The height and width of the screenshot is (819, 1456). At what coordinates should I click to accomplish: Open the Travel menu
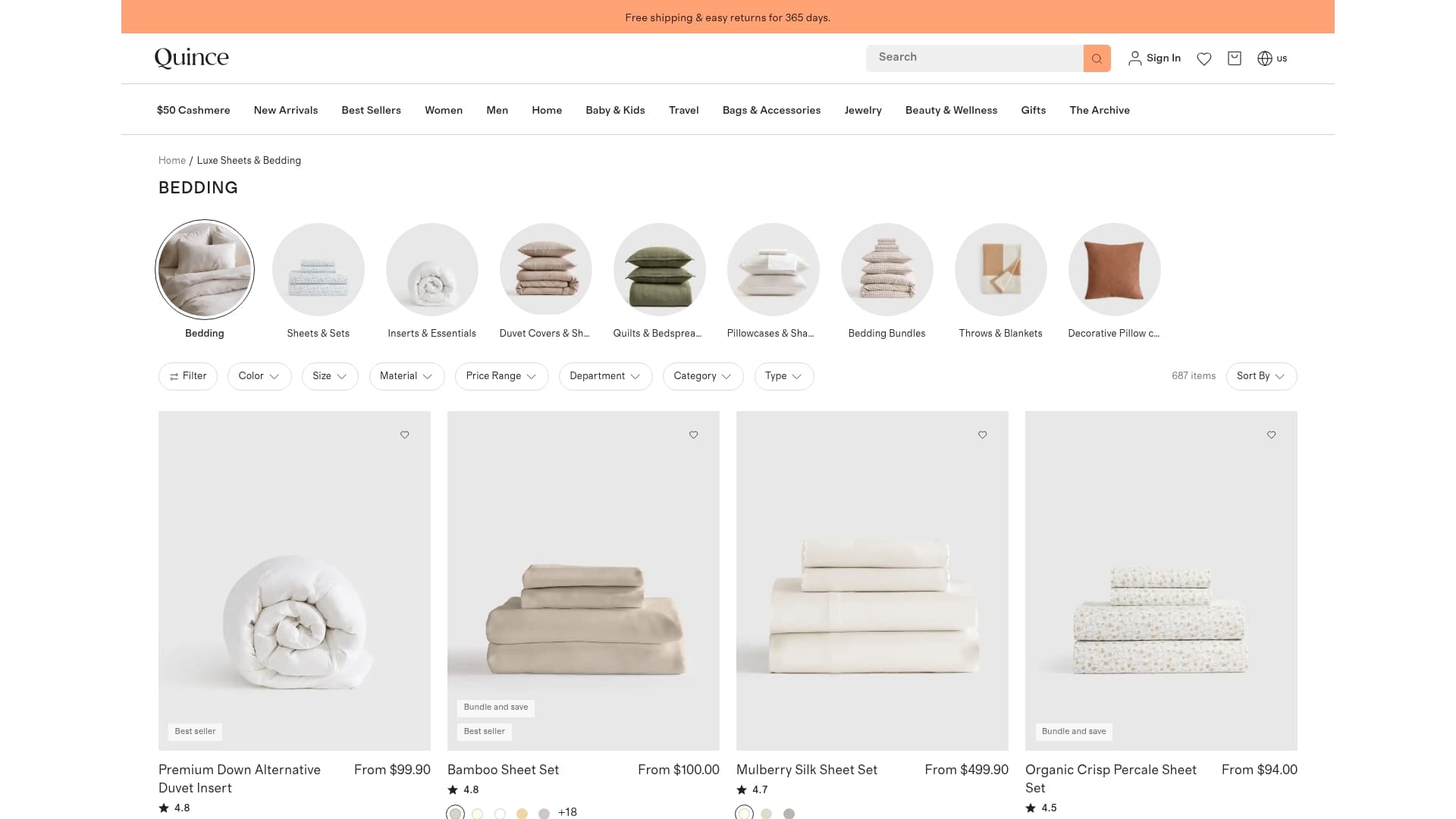pos(684,110)
